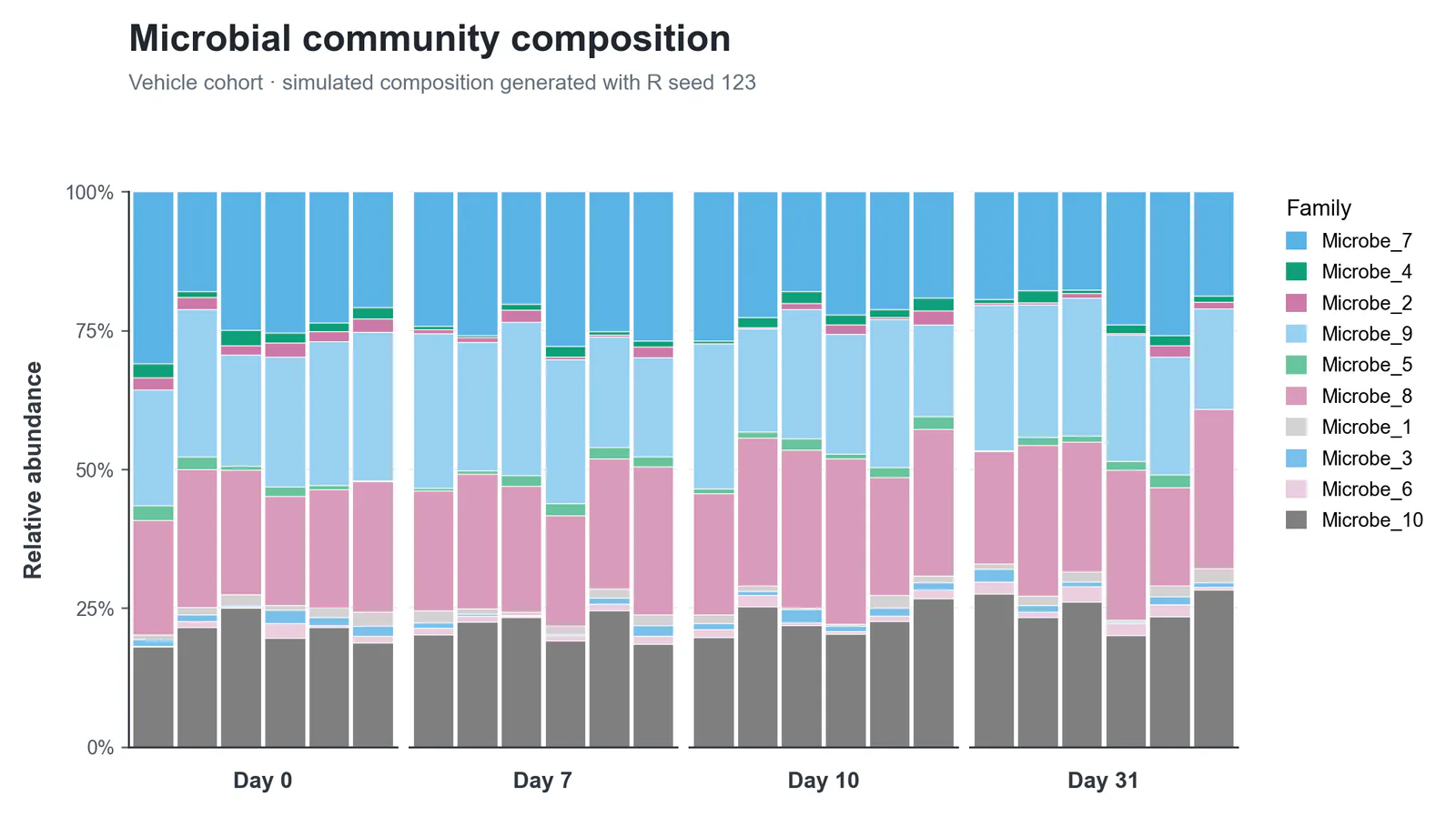Select the Microbe_2 legend swatch
The width and height of the screenshot is (1456, 816).
pyautogui.click(x=1296, y=303)
